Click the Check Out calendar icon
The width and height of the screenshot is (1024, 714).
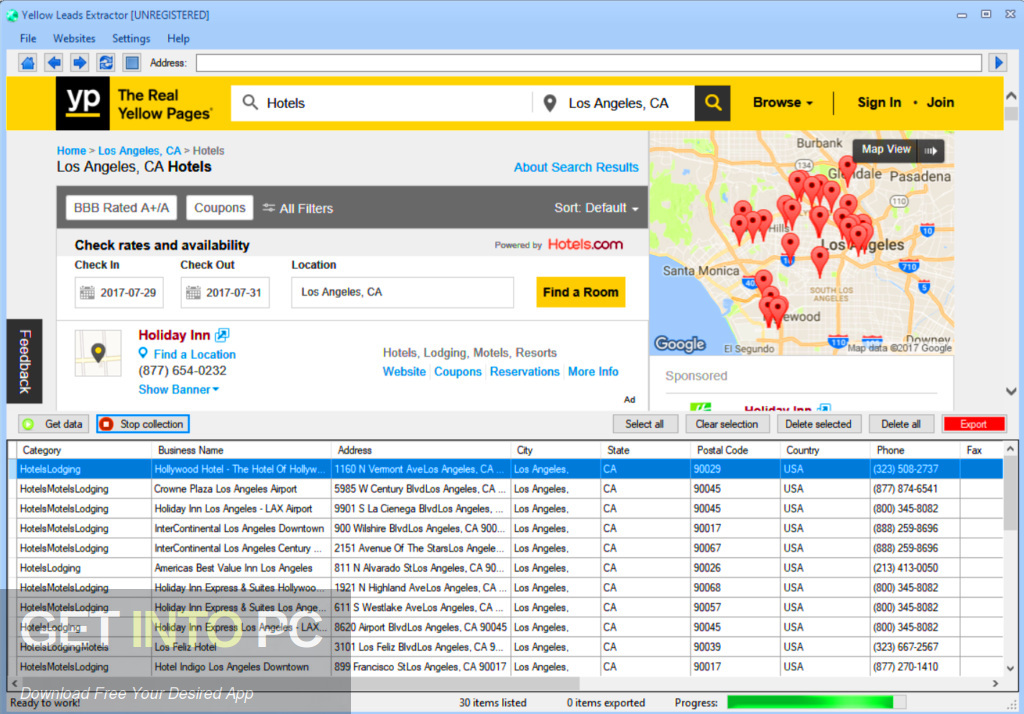[193, 293]
